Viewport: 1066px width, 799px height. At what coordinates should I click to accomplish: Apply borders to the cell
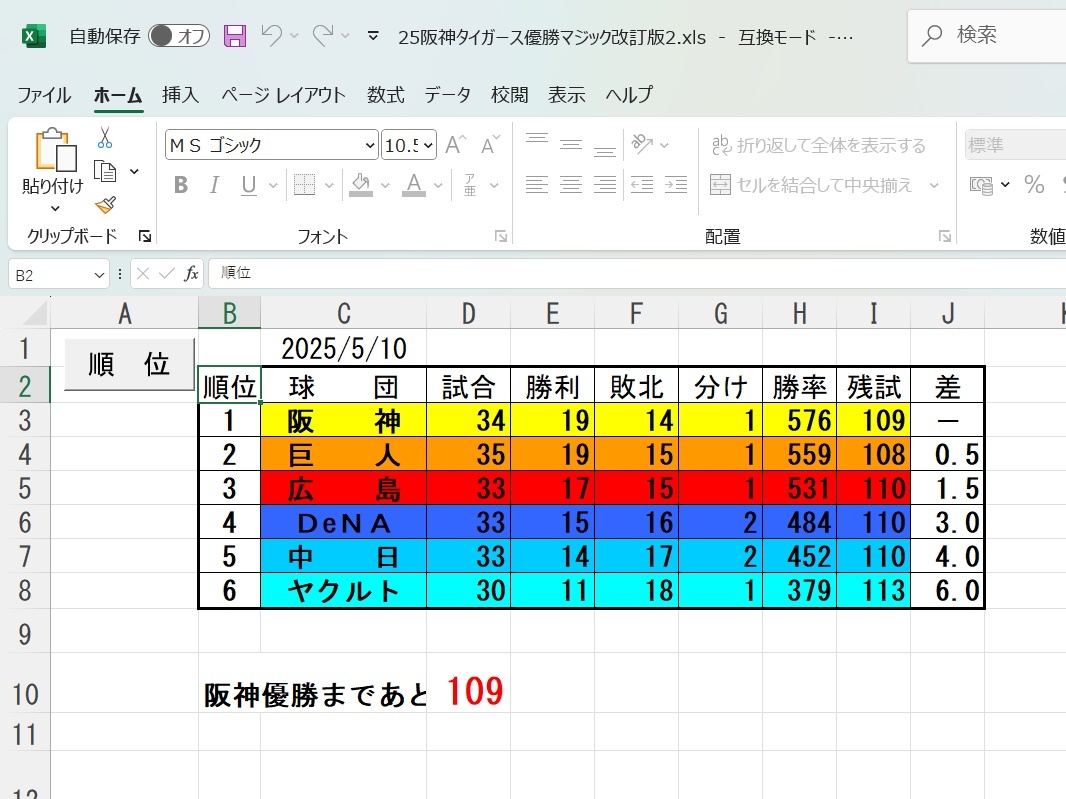pyautogui.click(x=304, y=184)
